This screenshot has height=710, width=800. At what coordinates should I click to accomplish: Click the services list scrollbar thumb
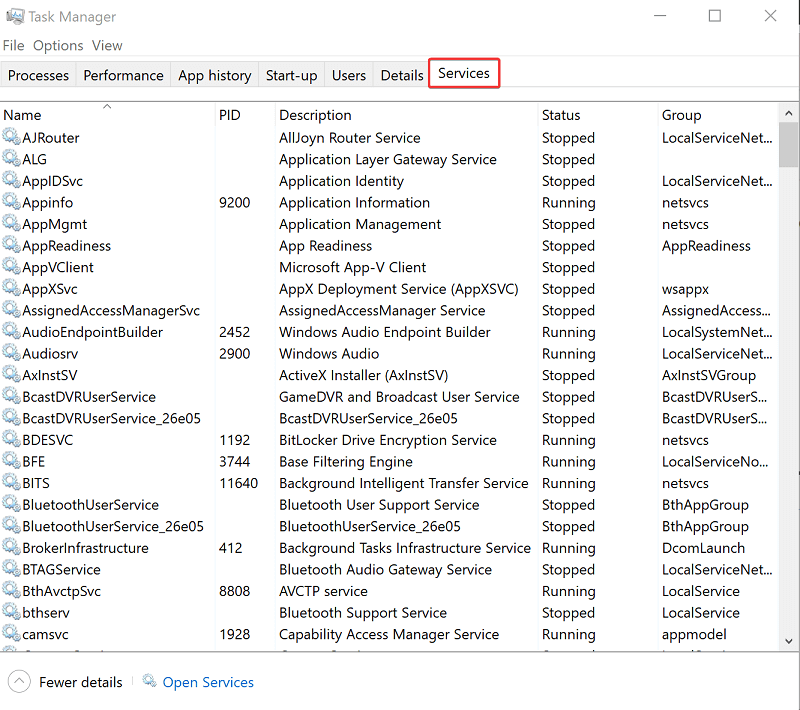pos(789,144)
